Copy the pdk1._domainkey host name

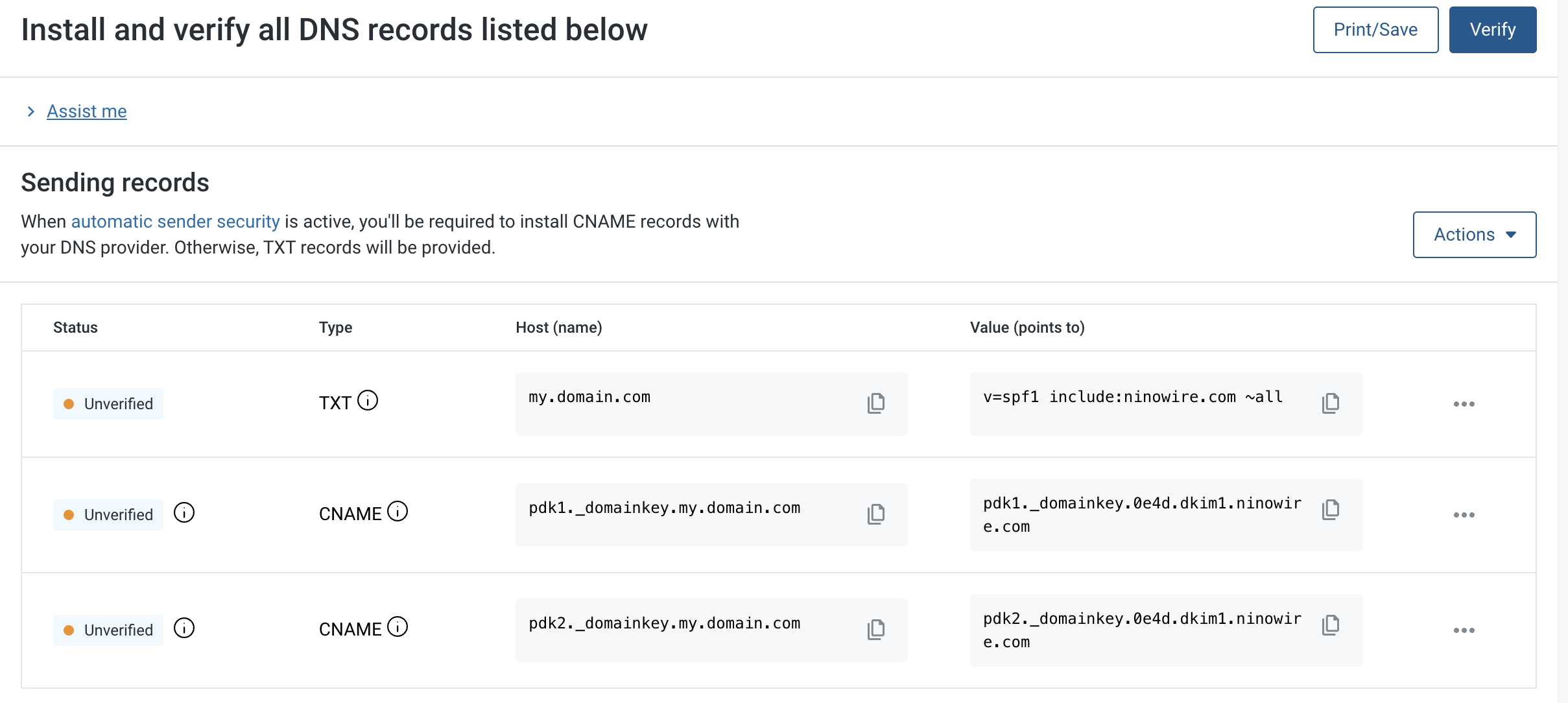tap(875, 514)
